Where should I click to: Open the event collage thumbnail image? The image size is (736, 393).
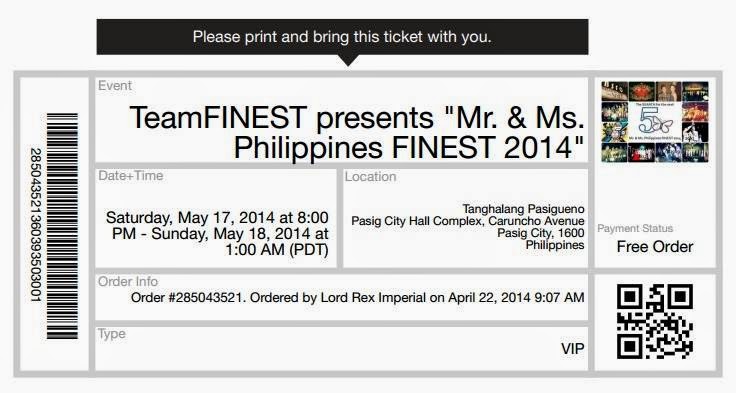[655, 122]
